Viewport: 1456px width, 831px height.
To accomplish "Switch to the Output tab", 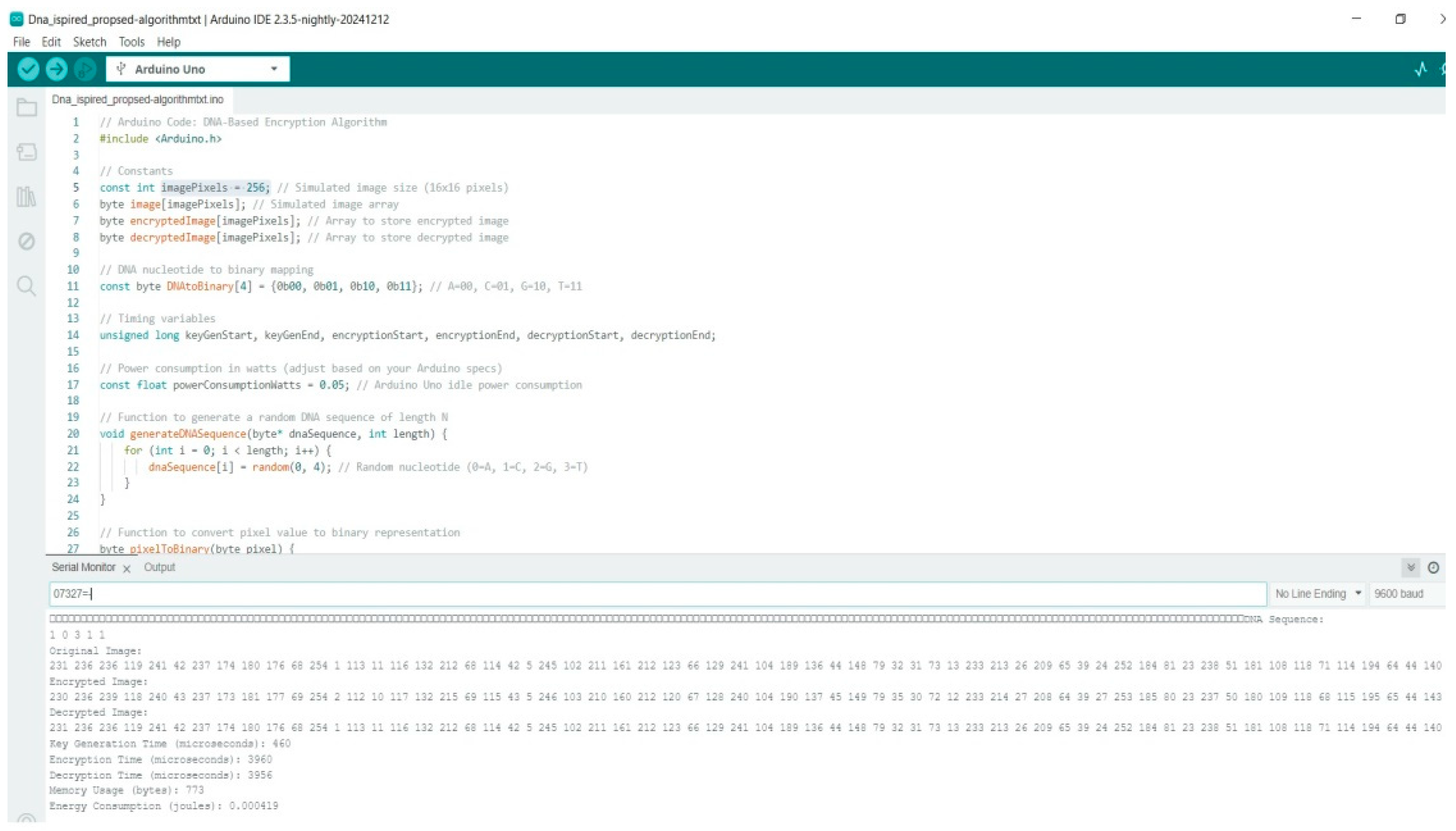I will pos(159,567).
